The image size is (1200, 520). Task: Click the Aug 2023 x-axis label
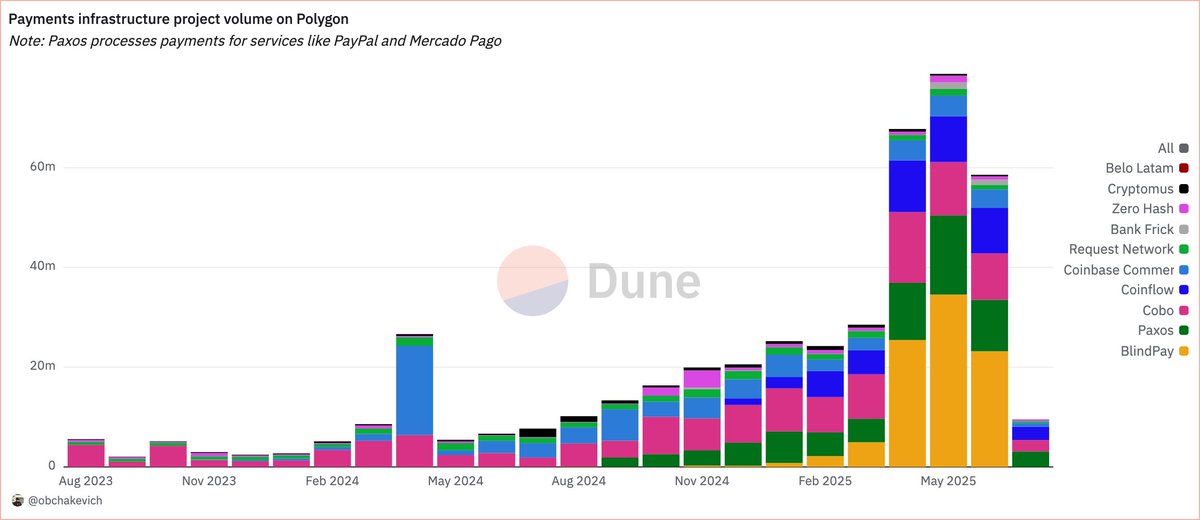86,482
